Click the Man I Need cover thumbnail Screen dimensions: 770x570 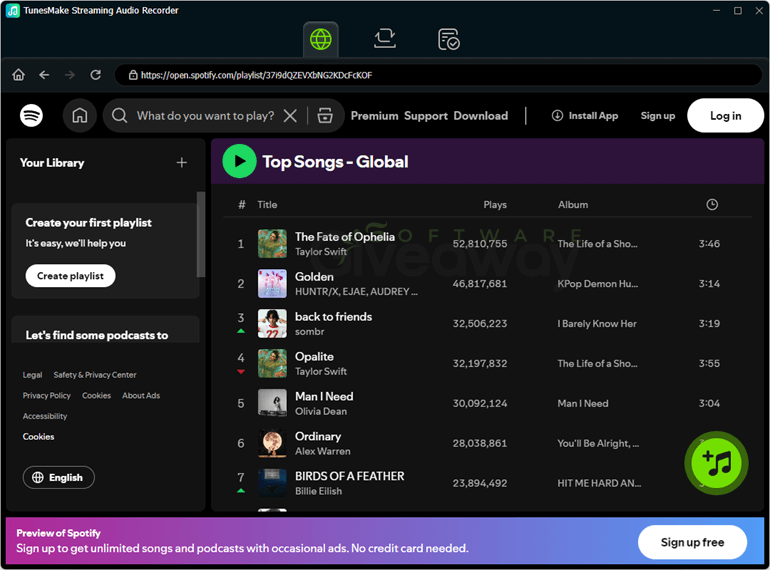click(x=272, y=403)
